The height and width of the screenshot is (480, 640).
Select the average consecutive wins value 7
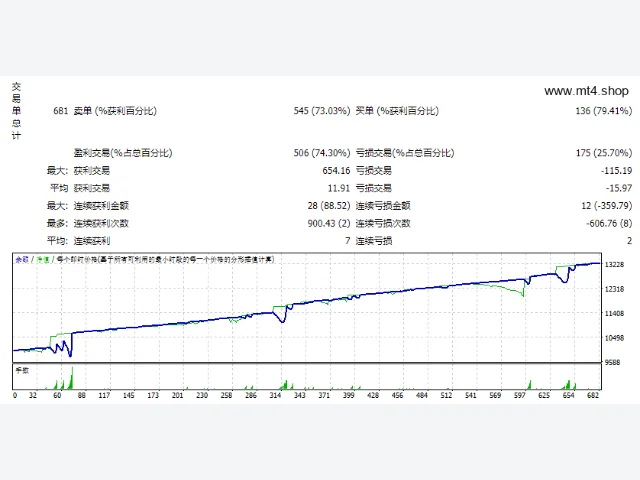click(x=347, y=241)
